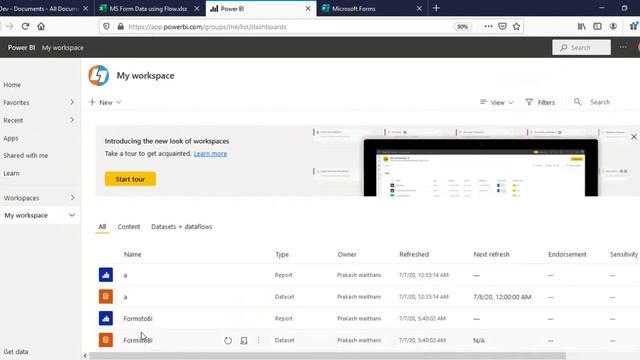Go to Home in the sidebar
The height and width of the screenshot is (360, 640).
[12, 85]
